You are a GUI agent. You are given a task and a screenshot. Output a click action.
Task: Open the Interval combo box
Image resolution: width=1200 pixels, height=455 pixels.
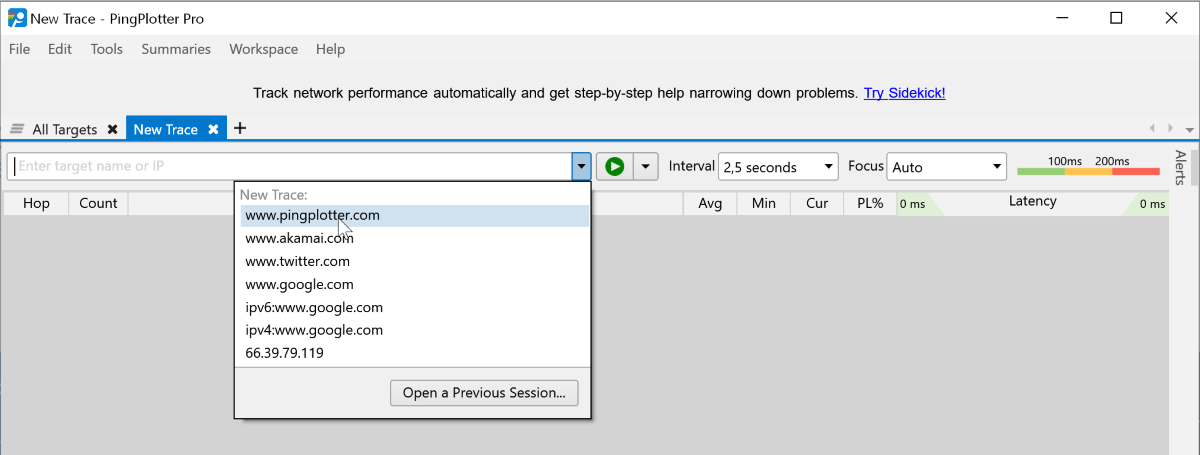(779, 167)
